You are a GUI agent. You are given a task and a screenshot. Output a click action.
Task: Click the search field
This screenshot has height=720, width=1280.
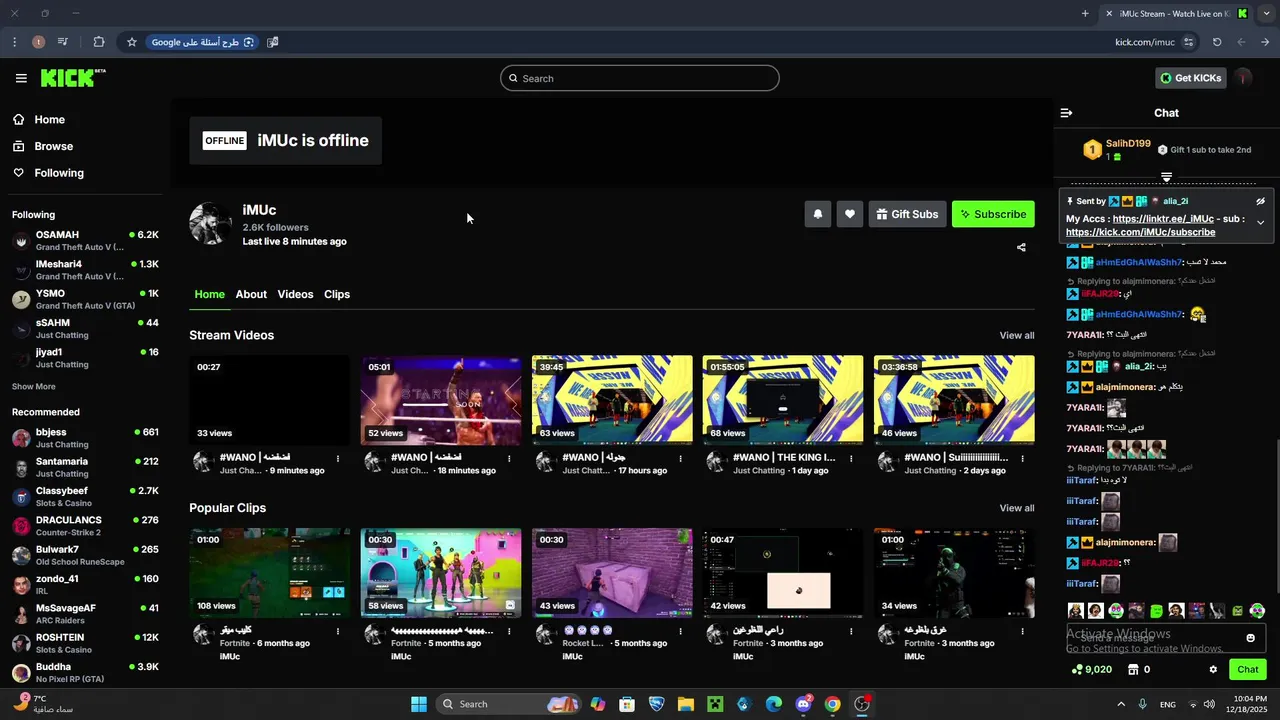[x=640, y=78]
